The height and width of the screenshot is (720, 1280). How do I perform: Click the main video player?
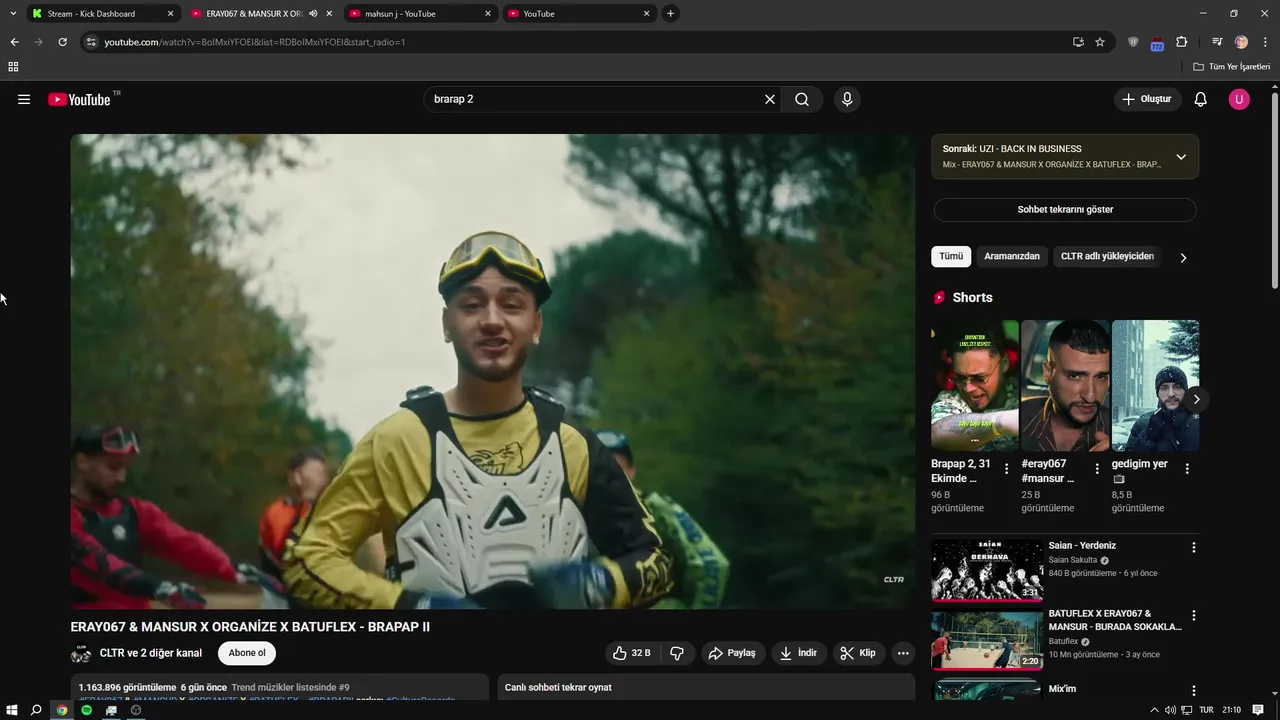click(492, 371)
